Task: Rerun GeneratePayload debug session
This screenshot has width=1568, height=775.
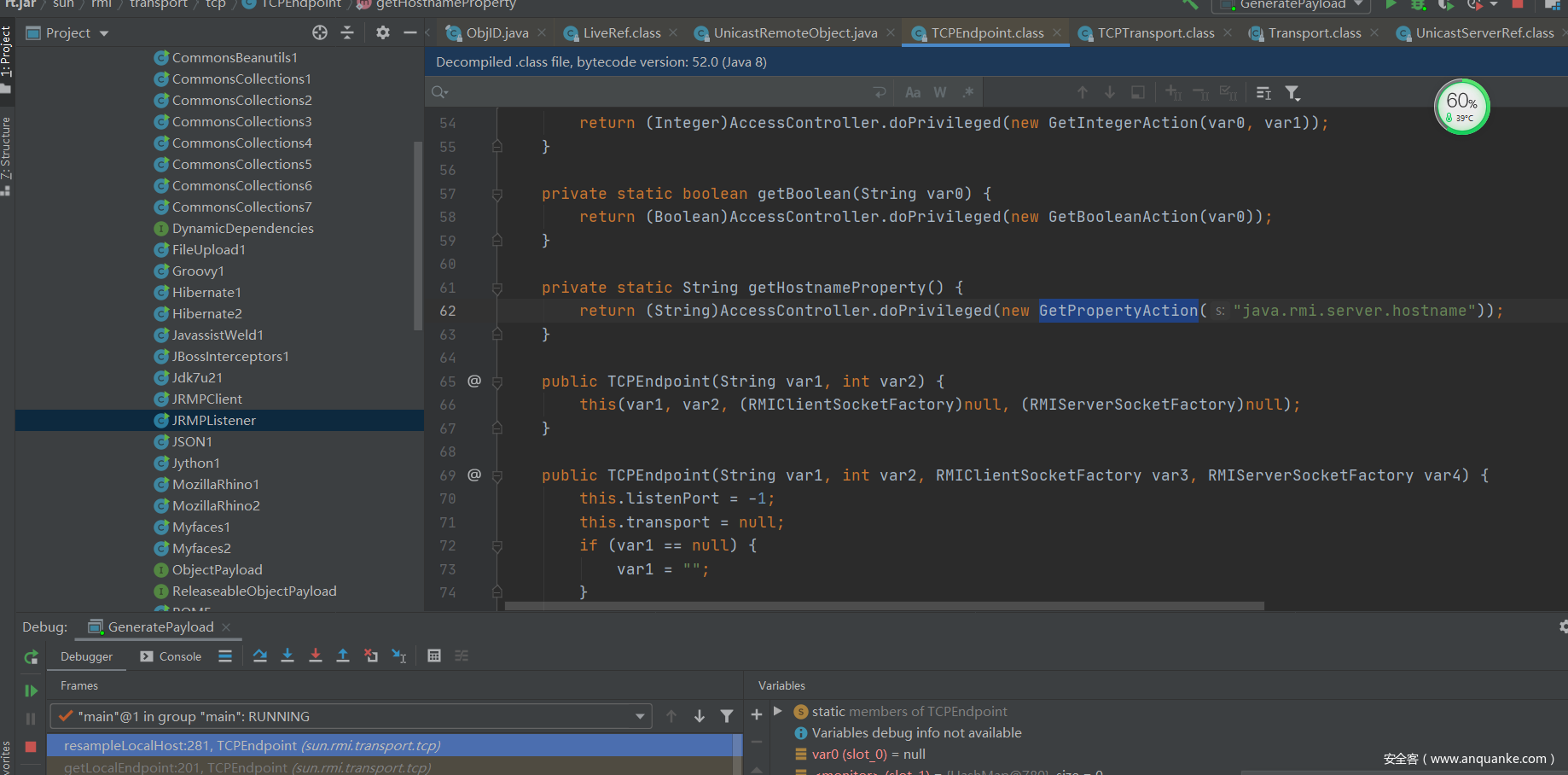Action: tap(32, 656)
